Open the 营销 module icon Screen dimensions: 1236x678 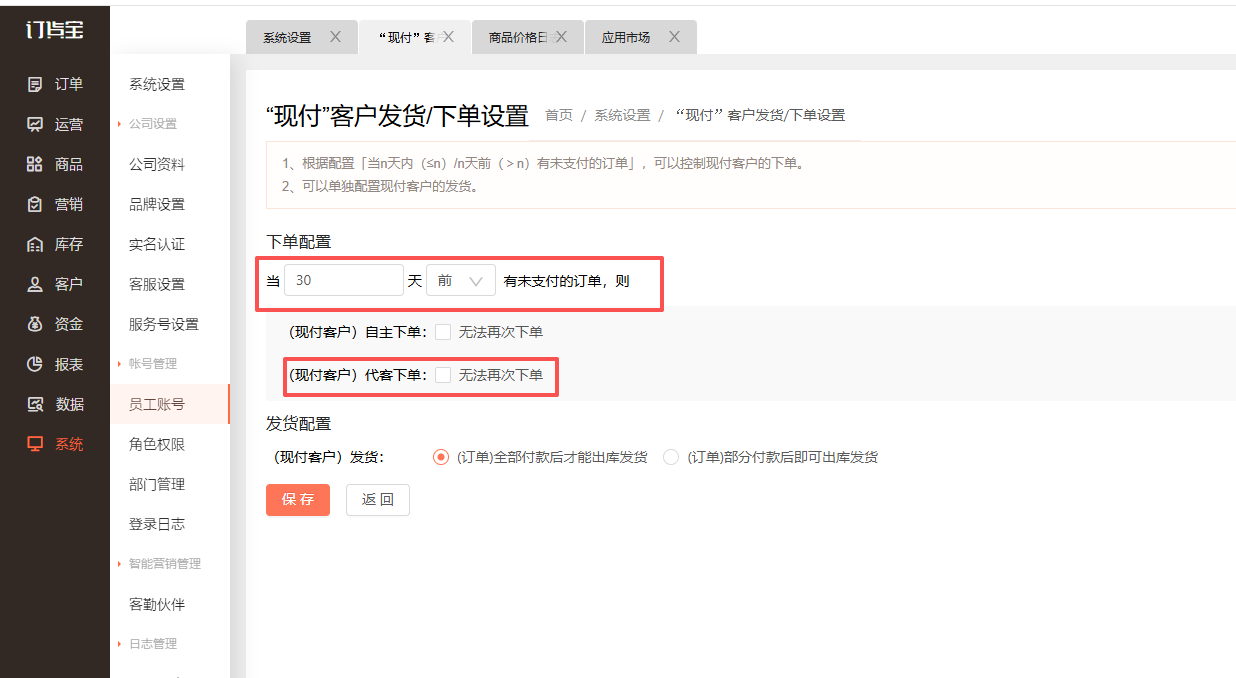(36, 205)
